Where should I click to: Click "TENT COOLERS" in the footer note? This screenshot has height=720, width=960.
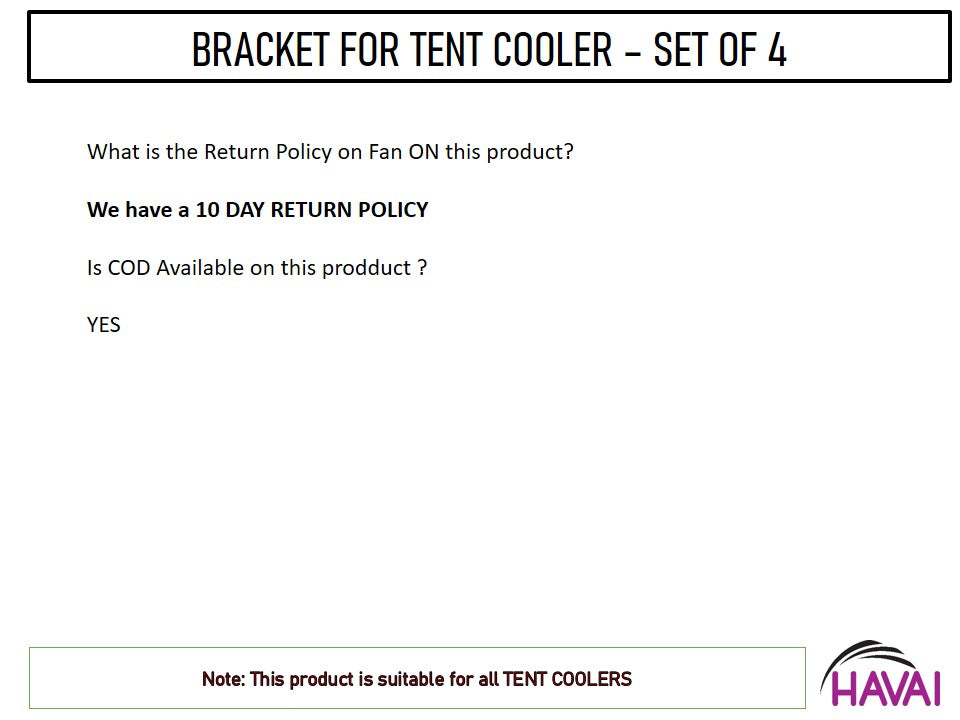click(567, 680)
